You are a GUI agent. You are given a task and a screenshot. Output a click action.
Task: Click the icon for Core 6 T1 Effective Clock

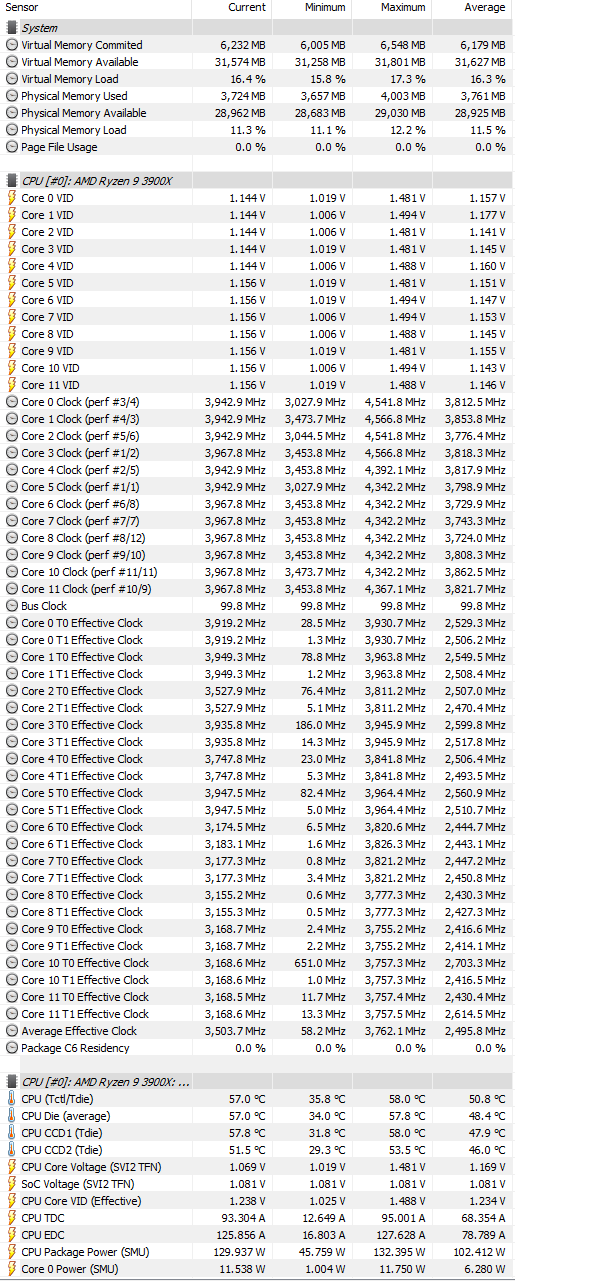click(12, 844)
